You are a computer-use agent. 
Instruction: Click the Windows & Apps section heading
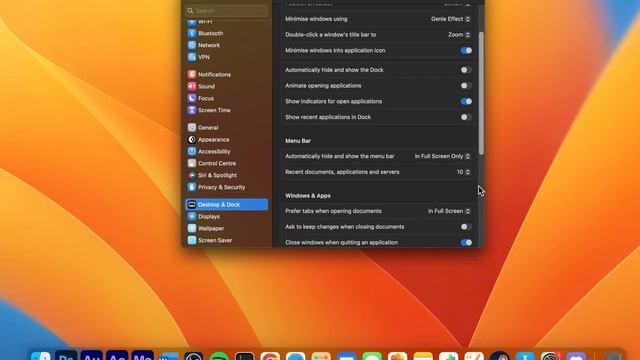(x=308, y=196)
